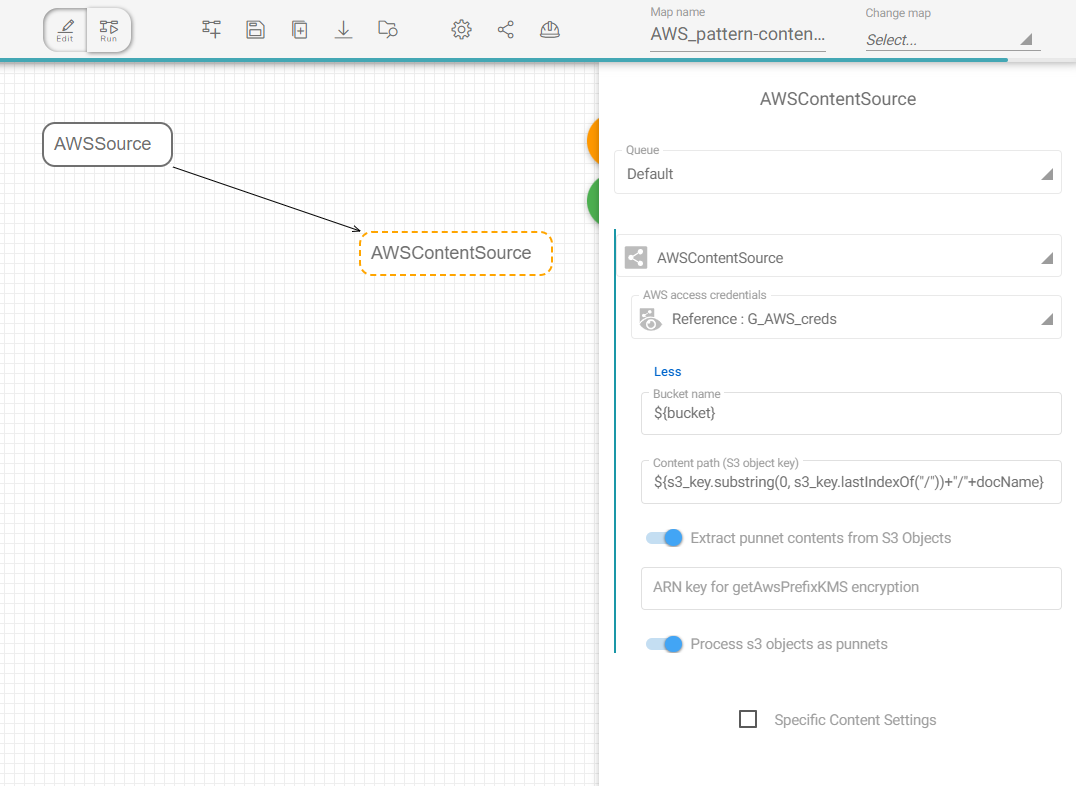Click the Bucket name field
This screenshot has height=786, width=1076.
click(x=851, y=413)
